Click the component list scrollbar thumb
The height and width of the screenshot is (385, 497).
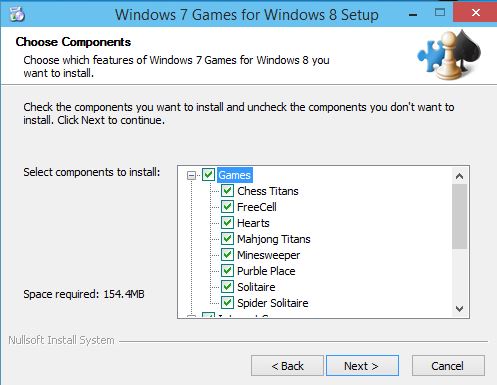[460, 216]
